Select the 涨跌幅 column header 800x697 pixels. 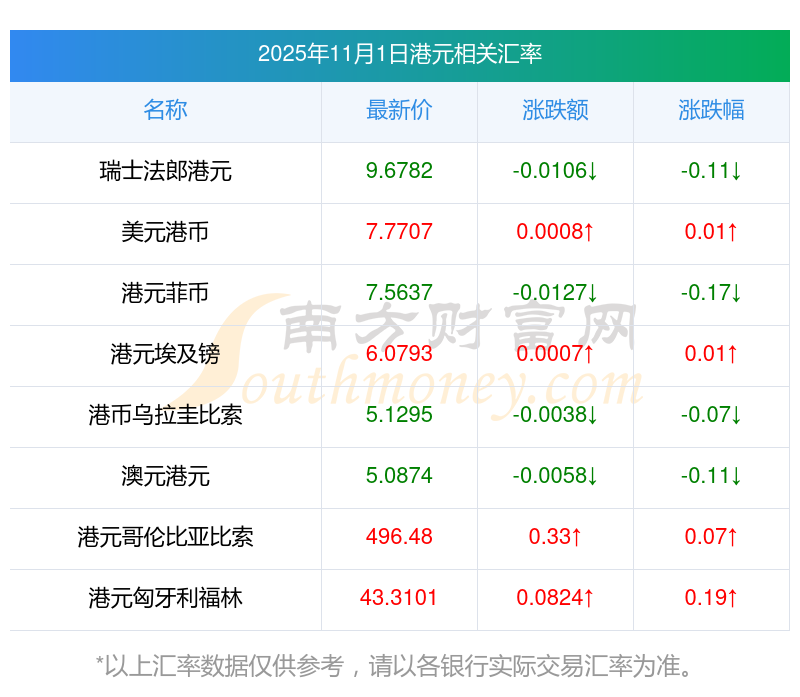click(711, 110)
